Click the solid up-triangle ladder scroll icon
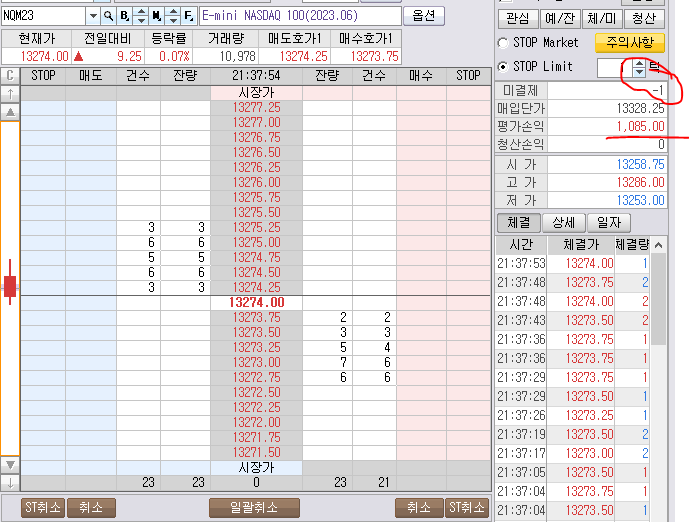This screenshot has width=689, height=522. tap(11, 112)
